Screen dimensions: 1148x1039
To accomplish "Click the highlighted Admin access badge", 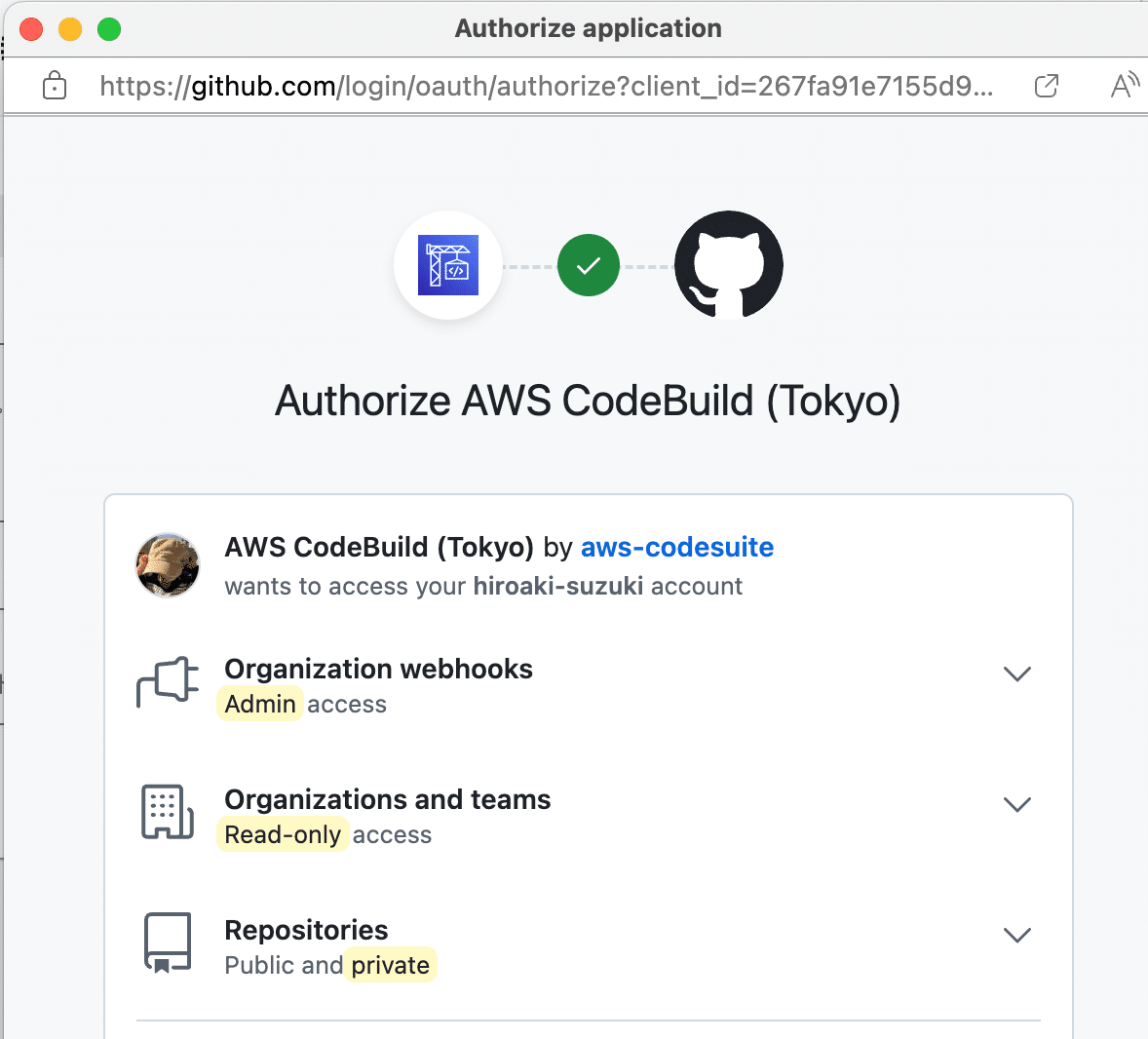I will point(259,704).
